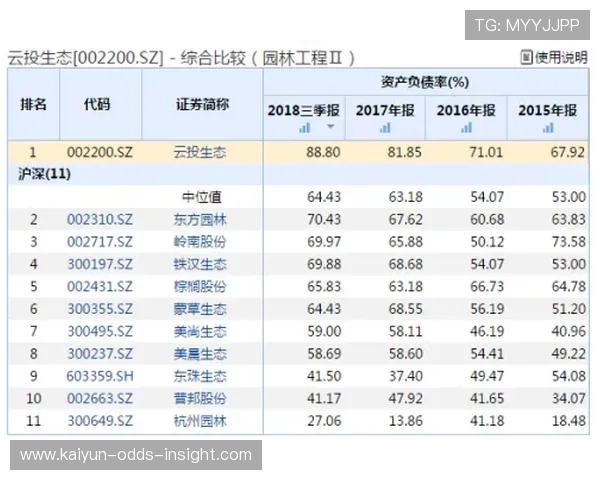
Task: Open the 美晨生态 security name link
Action: tap(200, 354)
